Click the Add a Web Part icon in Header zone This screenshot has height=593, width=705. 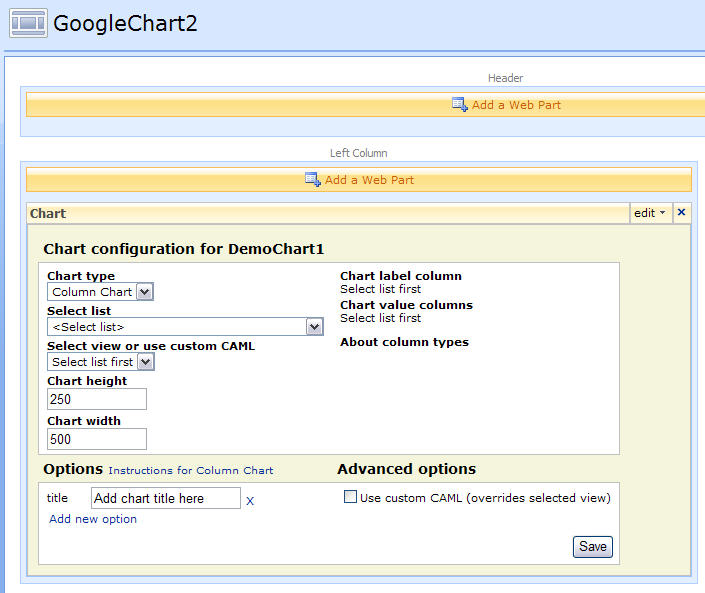pyautogui.click(x=460, y=104)
